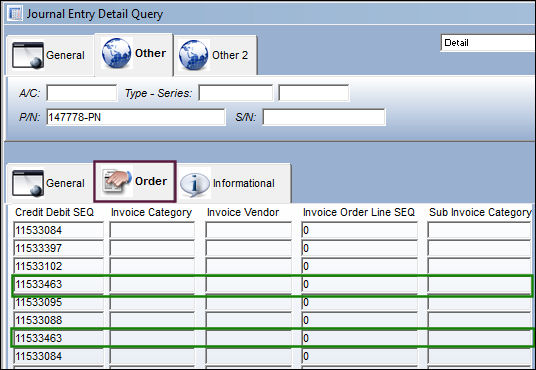Click the globe icon on Other 2 tab
This screenshot has height=370, width=536.
[193, 55]
